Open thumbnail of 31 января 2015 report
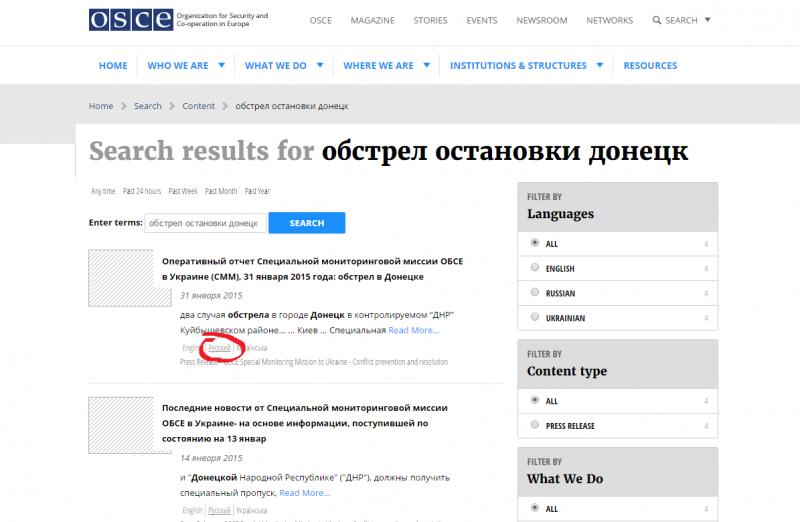The image size is (800, 522). pos(130,278)
